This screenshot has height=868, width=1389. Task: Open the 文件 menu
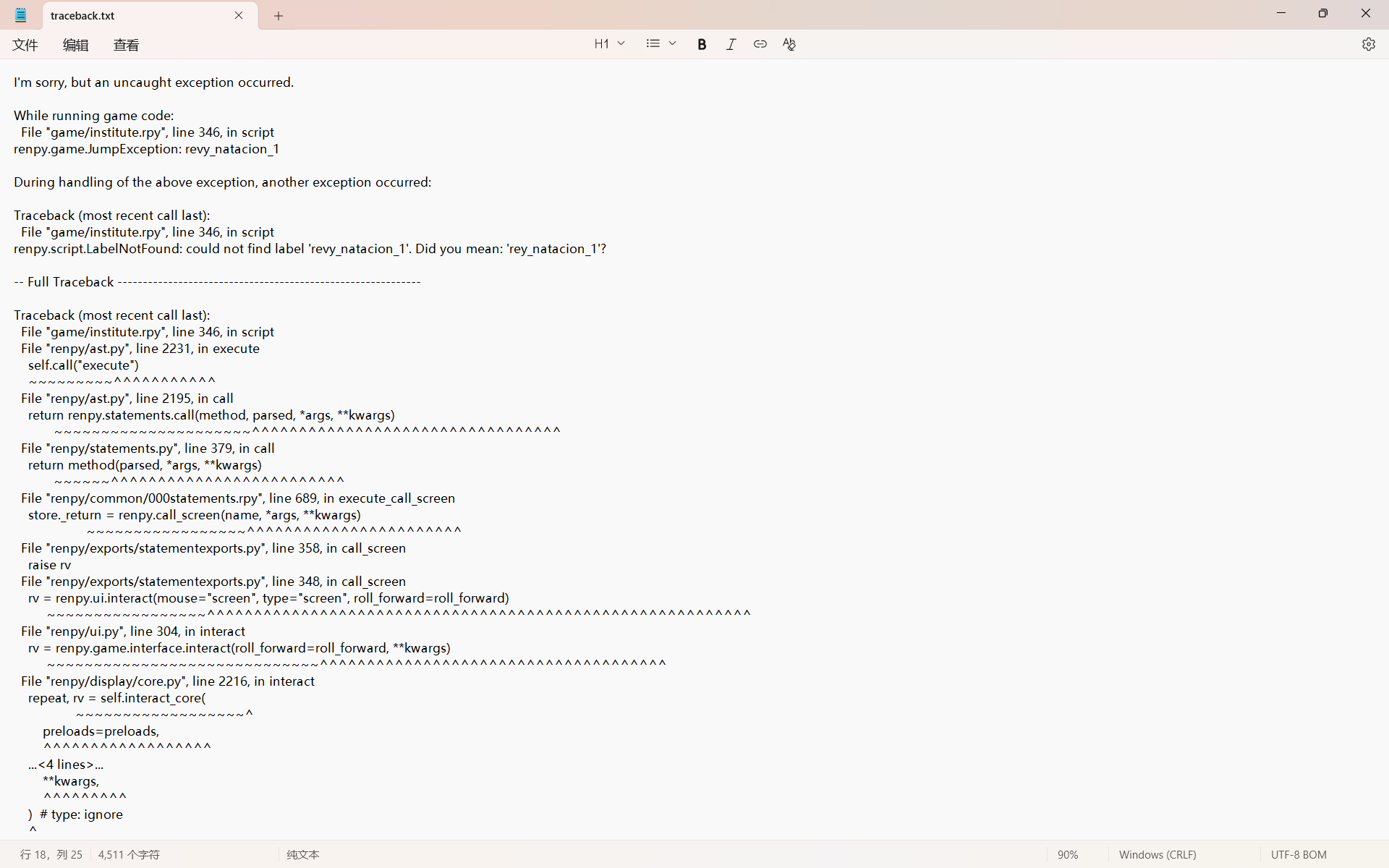tap(25, 45)
